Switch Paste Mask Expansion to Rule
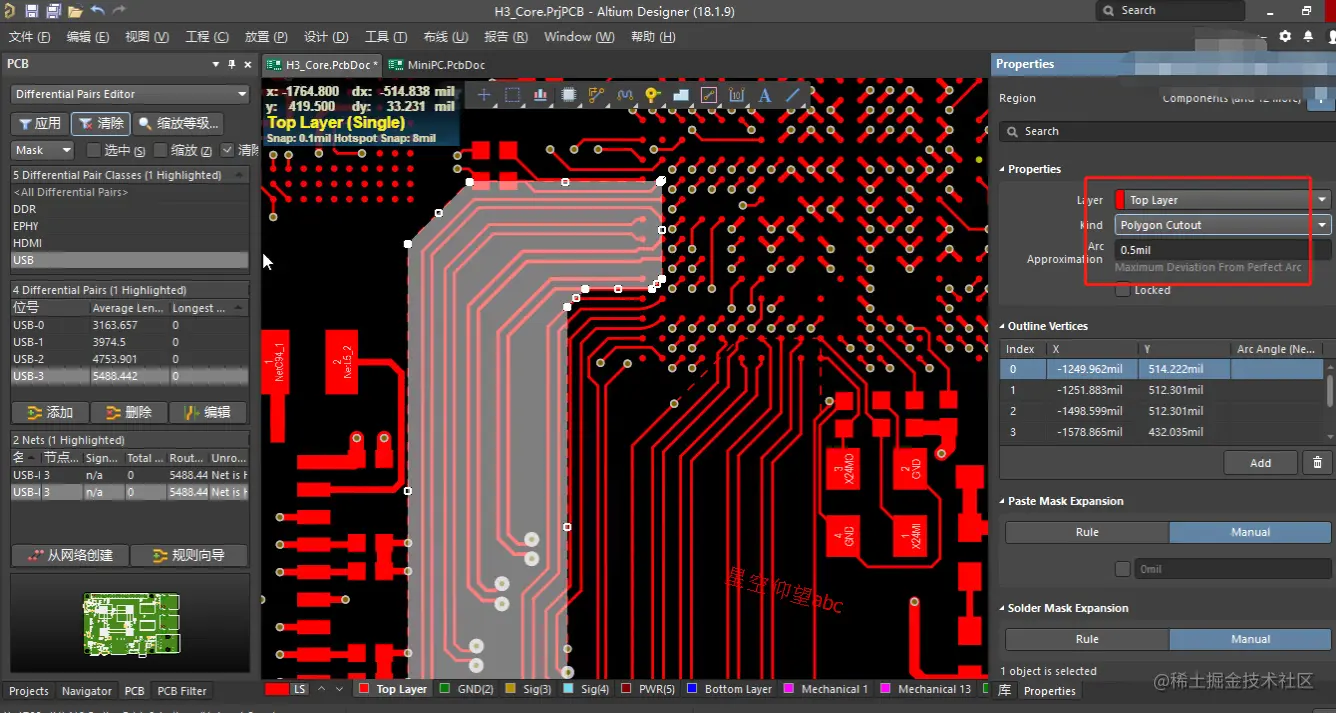The width and height of the screenshot is (1336, 713). pos(1087,532)
